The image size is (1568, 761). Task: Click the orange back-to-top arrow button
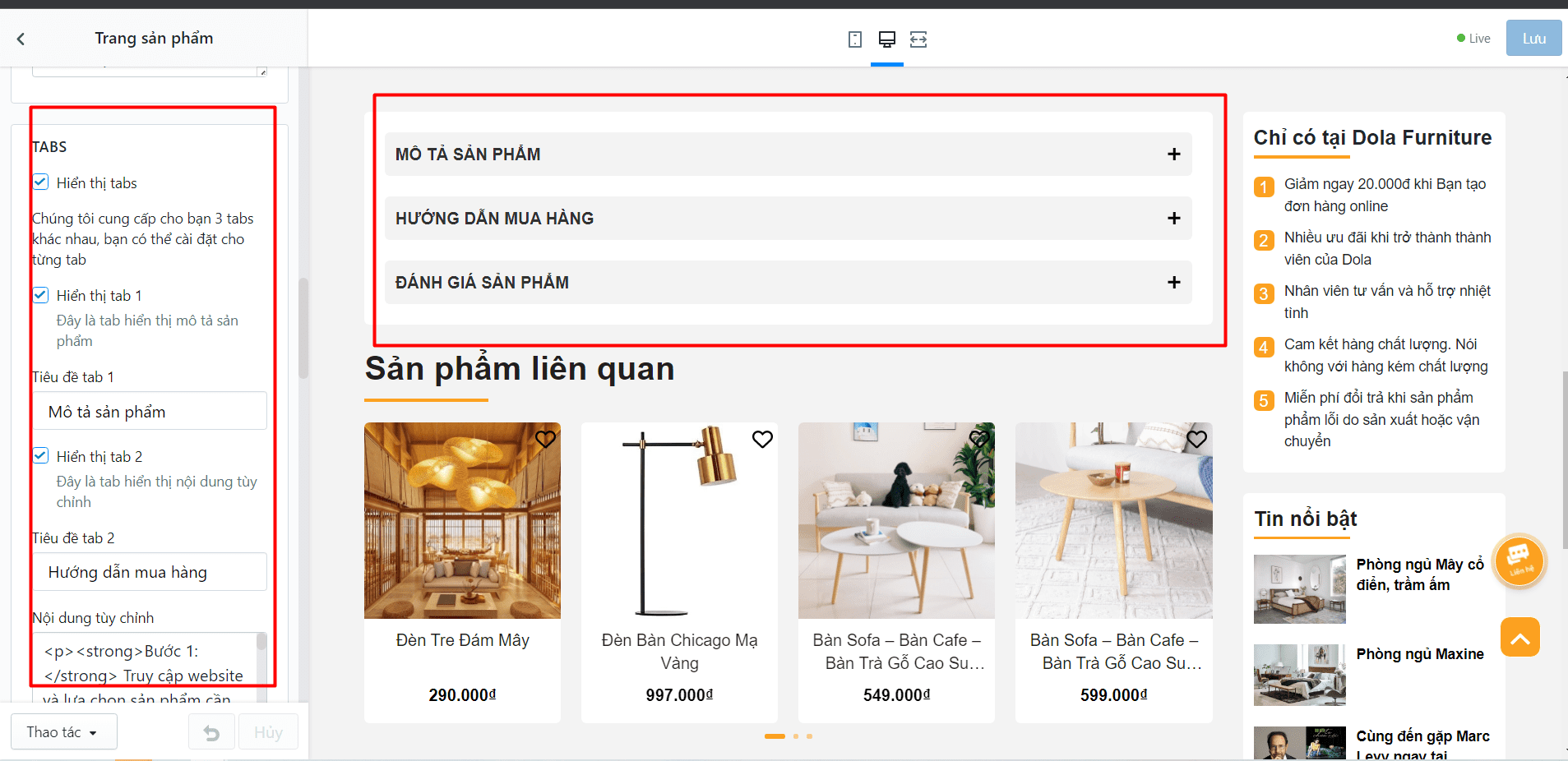[x=1519, y=638]
